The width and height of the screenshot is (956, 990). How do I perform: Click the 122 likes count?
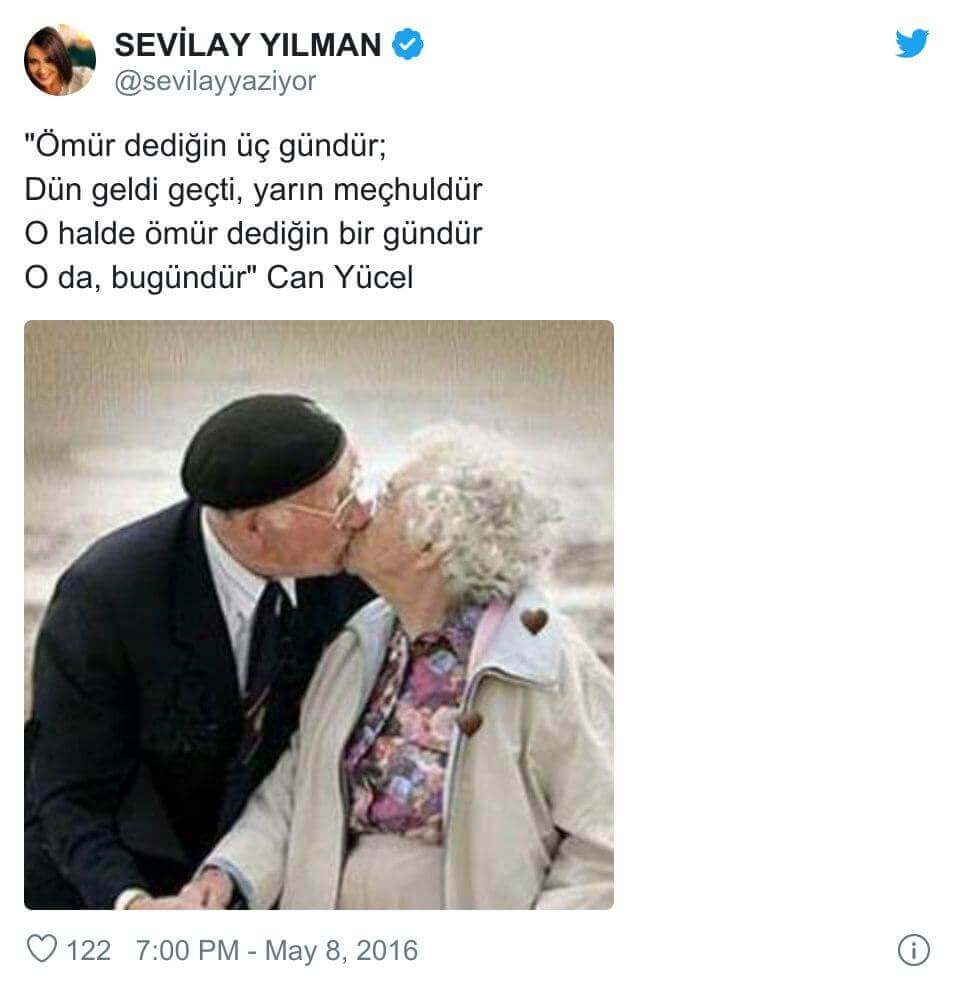click(x=88, y=950)
